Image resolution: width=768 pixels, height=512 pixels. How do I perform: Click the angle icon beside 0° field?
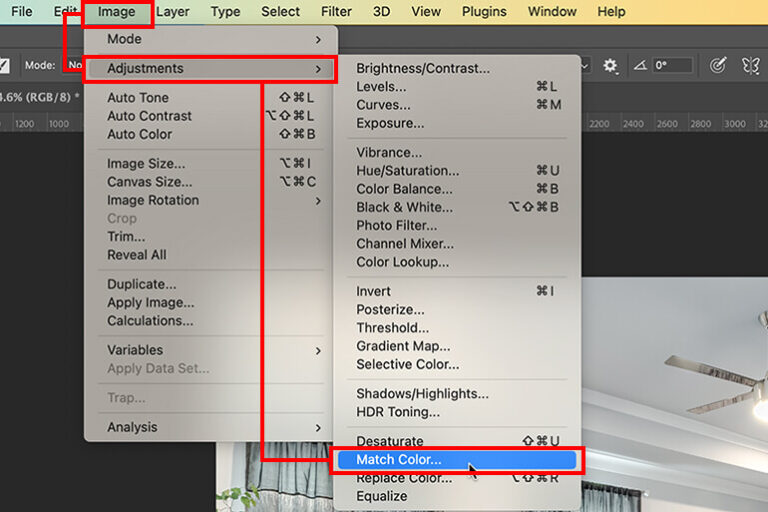click(640, 65)
